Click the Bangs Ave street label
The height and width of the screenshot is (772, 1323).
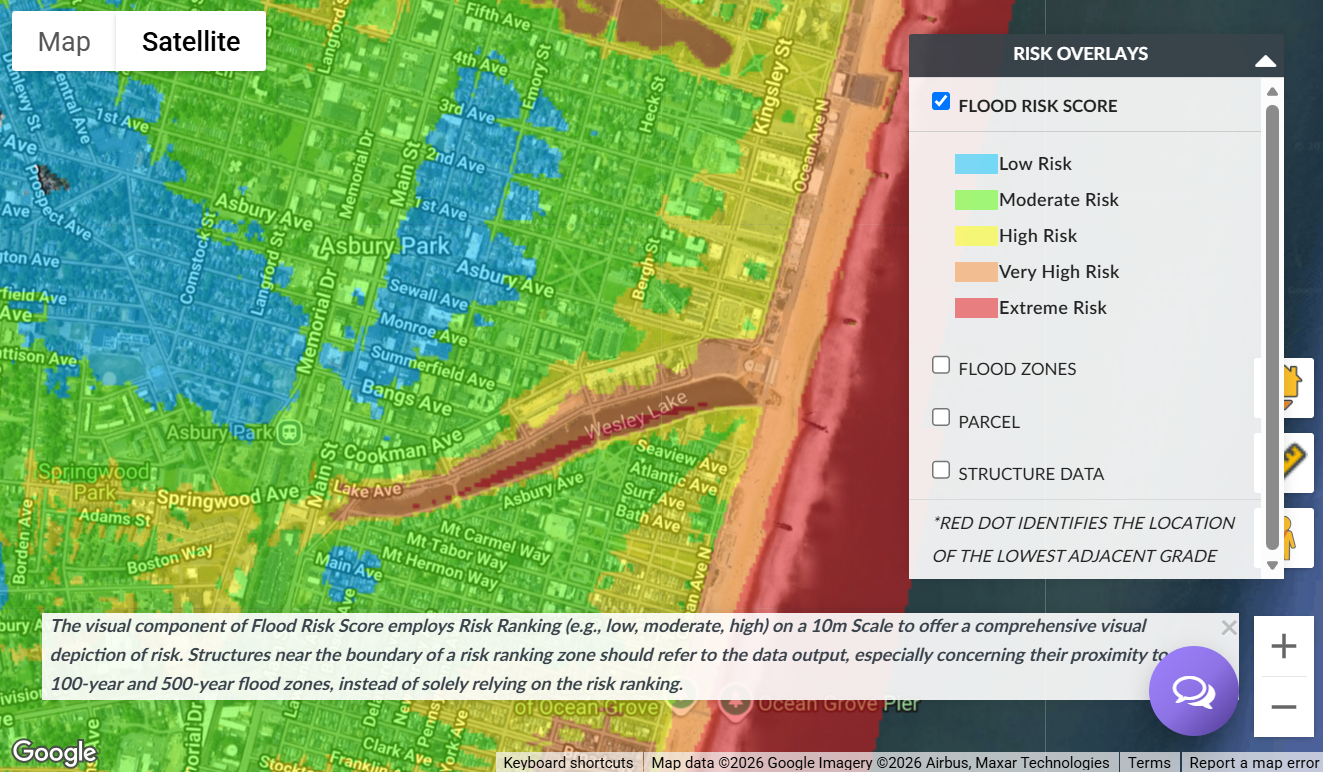tap(407, 396)
